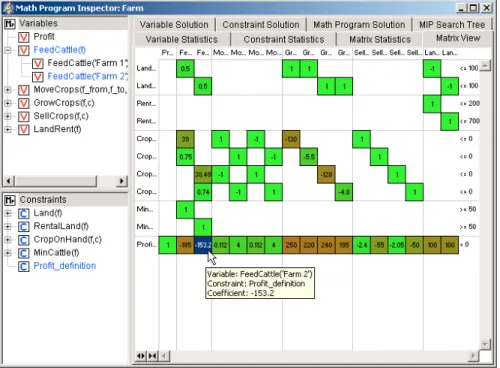Click the -128 coefficient cell
This screenshot has height=368, width=500.
pos(326,175)
